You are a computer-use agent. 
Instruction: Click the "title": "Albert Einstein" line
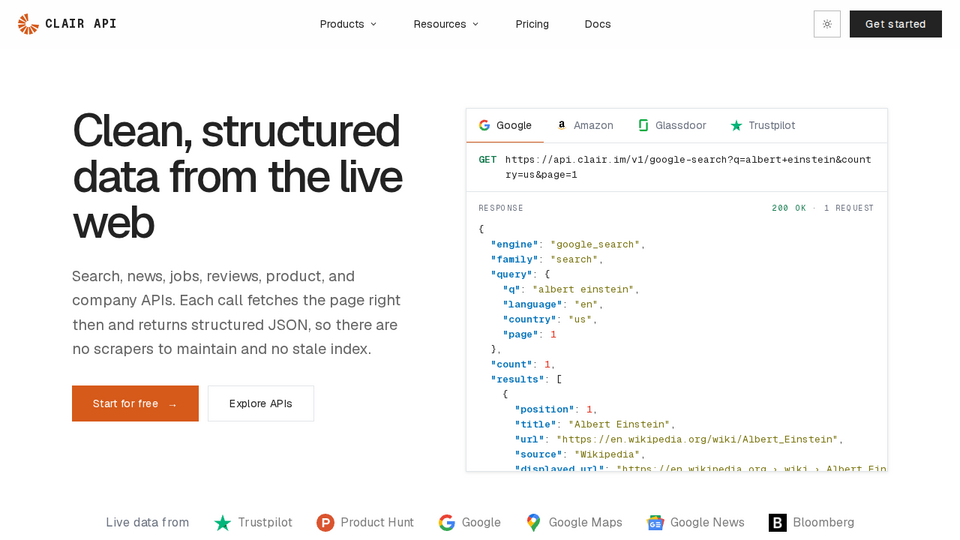(x=594, y=424)
